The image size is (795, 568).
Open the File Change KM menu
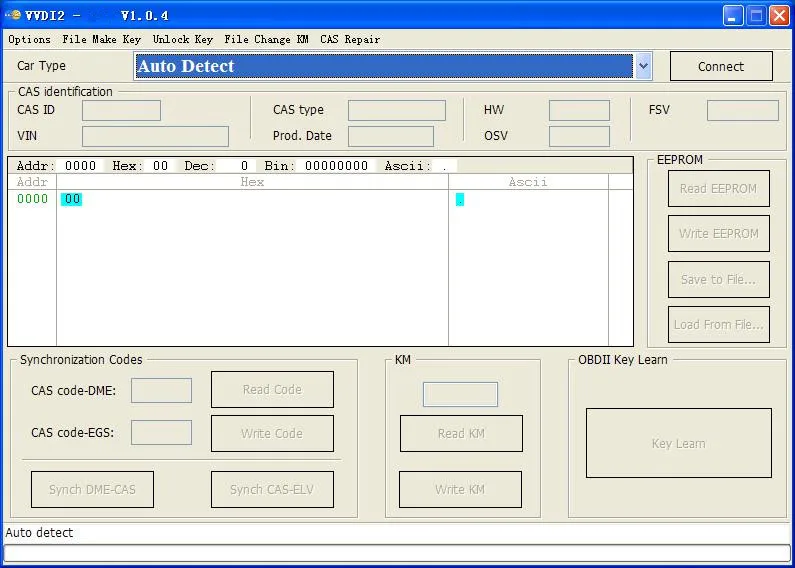point(266,40)
